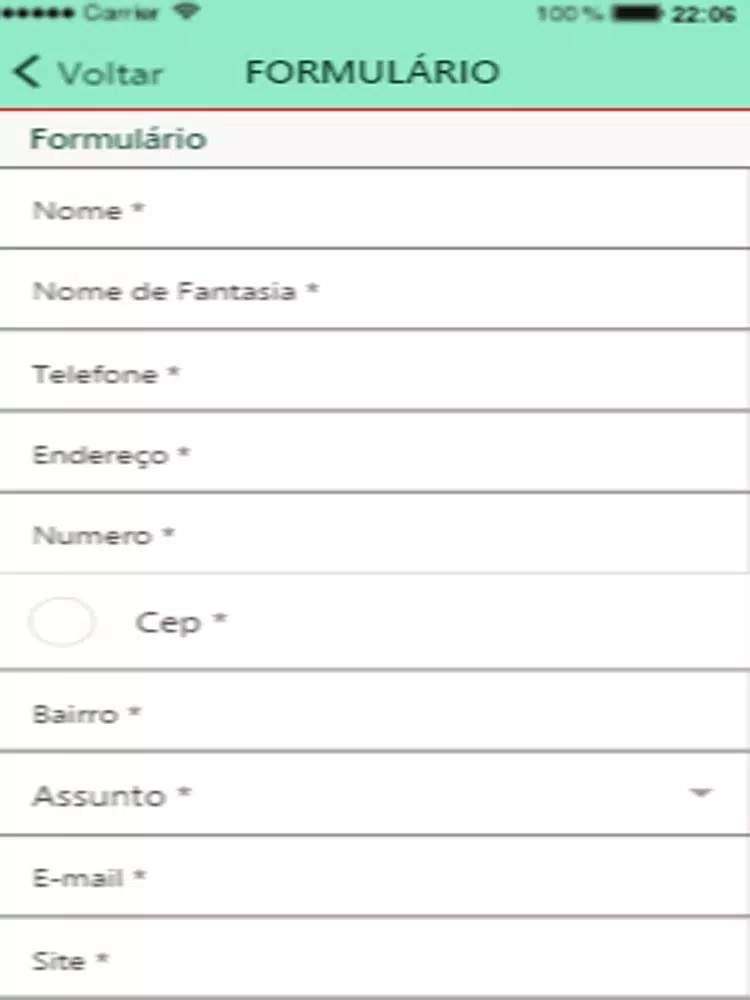
Task: Tap the Wi-Fi status icon
Action: click(x=186, y=11)
